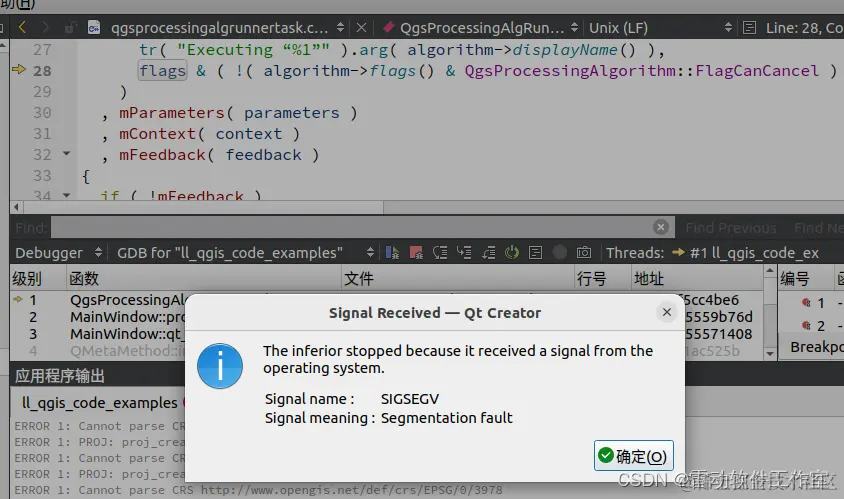Viewport: 844px width, 499px height.
Task: Click the stack view scrollbar up arrow
Action: pyautogui.click(x=770, y=270)
